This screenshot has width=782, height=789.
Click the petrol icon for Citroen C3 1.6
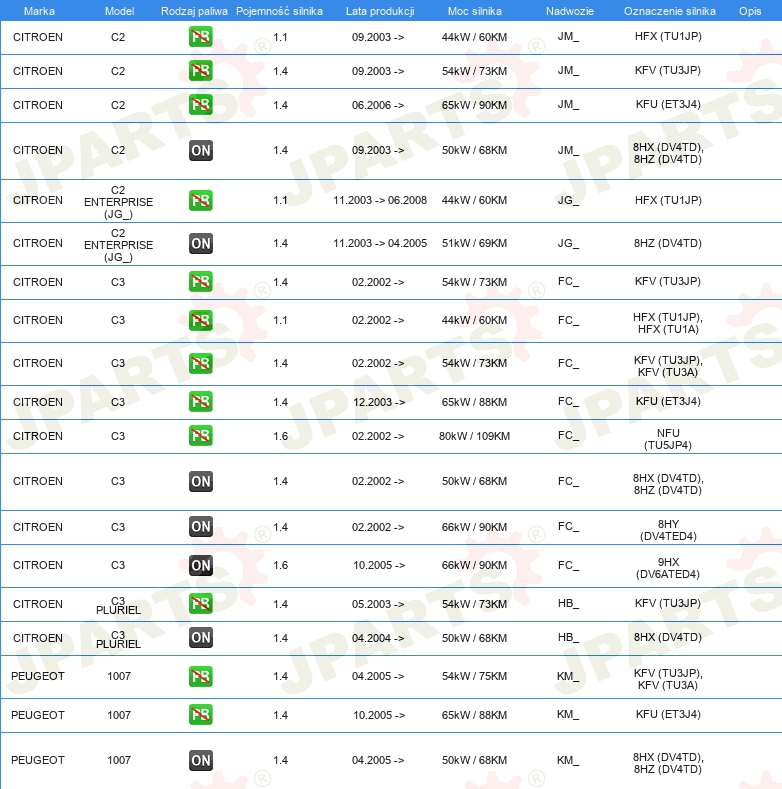coord(201,436)
